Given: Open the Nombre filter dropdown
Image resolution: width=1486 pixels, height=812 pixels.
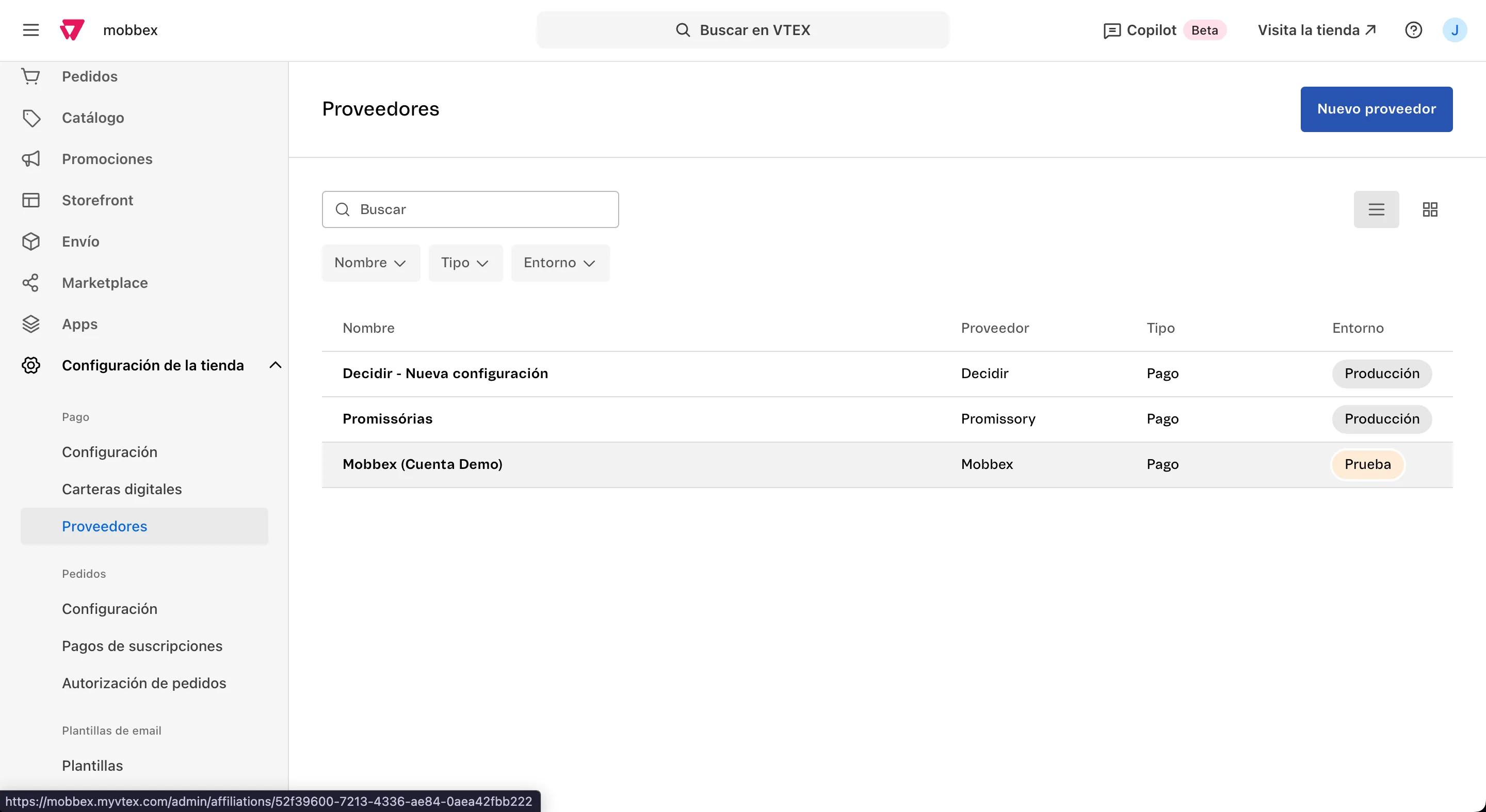Looking at the screenshot, I should pos(371,263).
